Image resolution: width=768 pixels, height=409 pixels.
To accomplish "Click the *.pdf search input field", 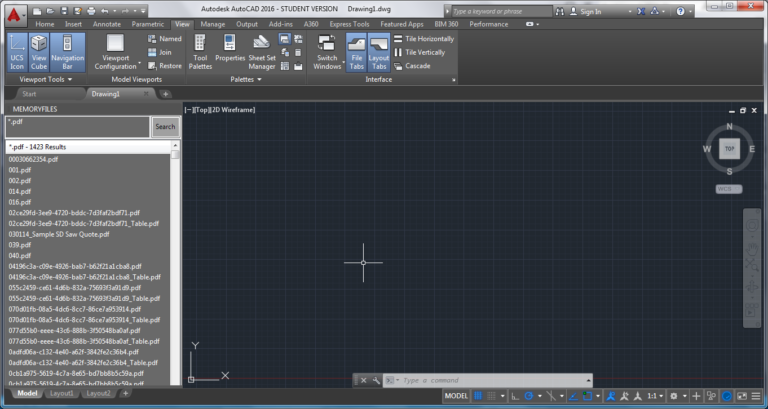I will coord(77,127).
